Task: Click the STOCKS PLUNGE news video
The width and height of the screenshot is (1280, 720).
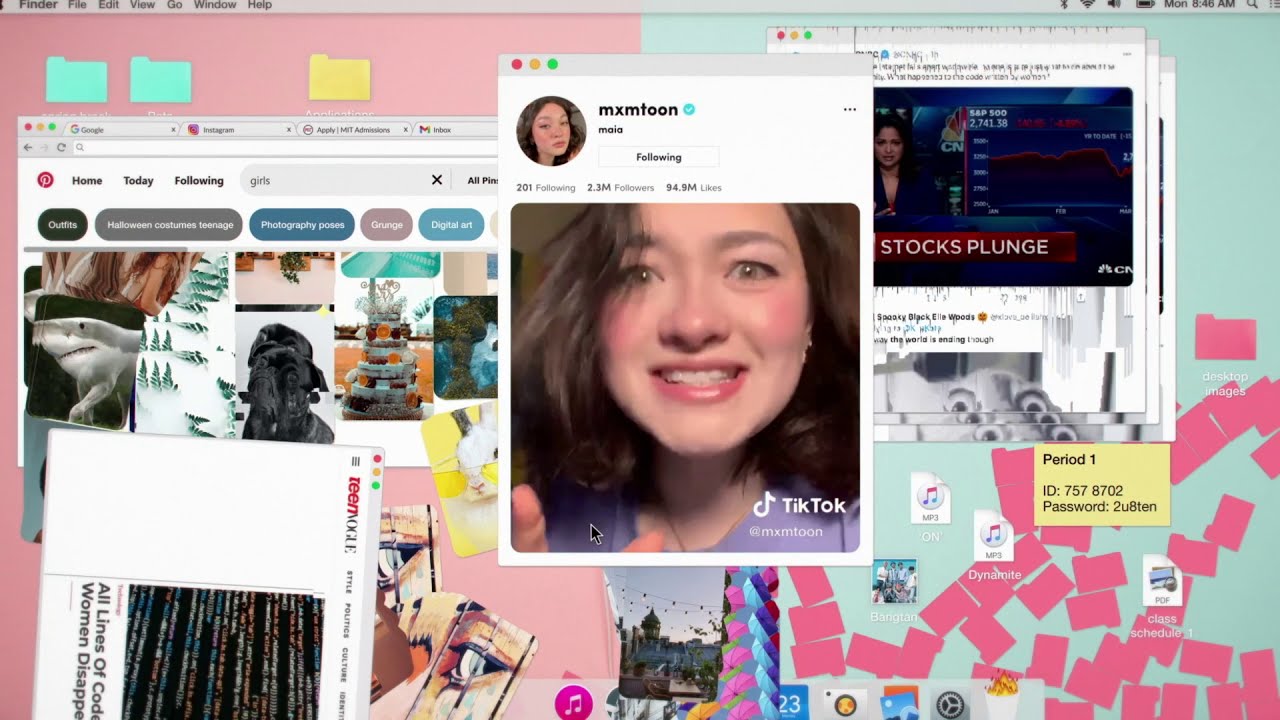Action: click(x=1003, y=187)
